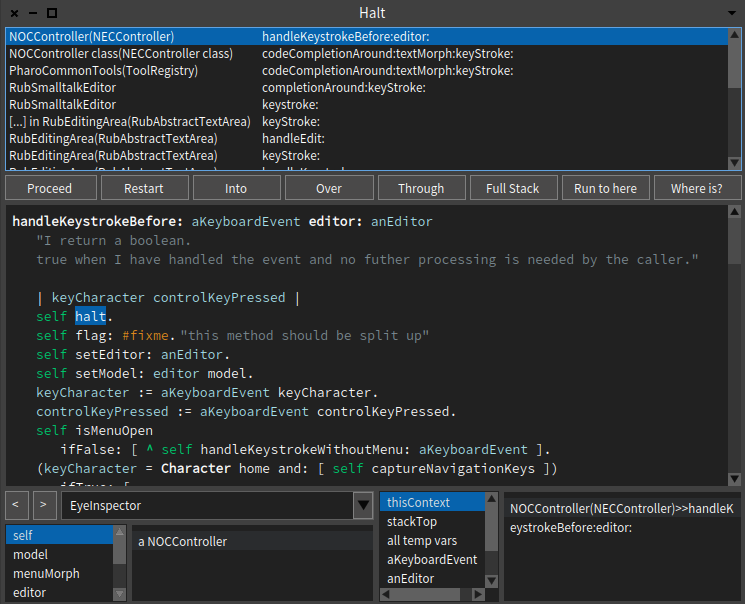The width and height of the screenshot is (745, 604).
Task: Click the Run to here button
Action: pos(605,188)
